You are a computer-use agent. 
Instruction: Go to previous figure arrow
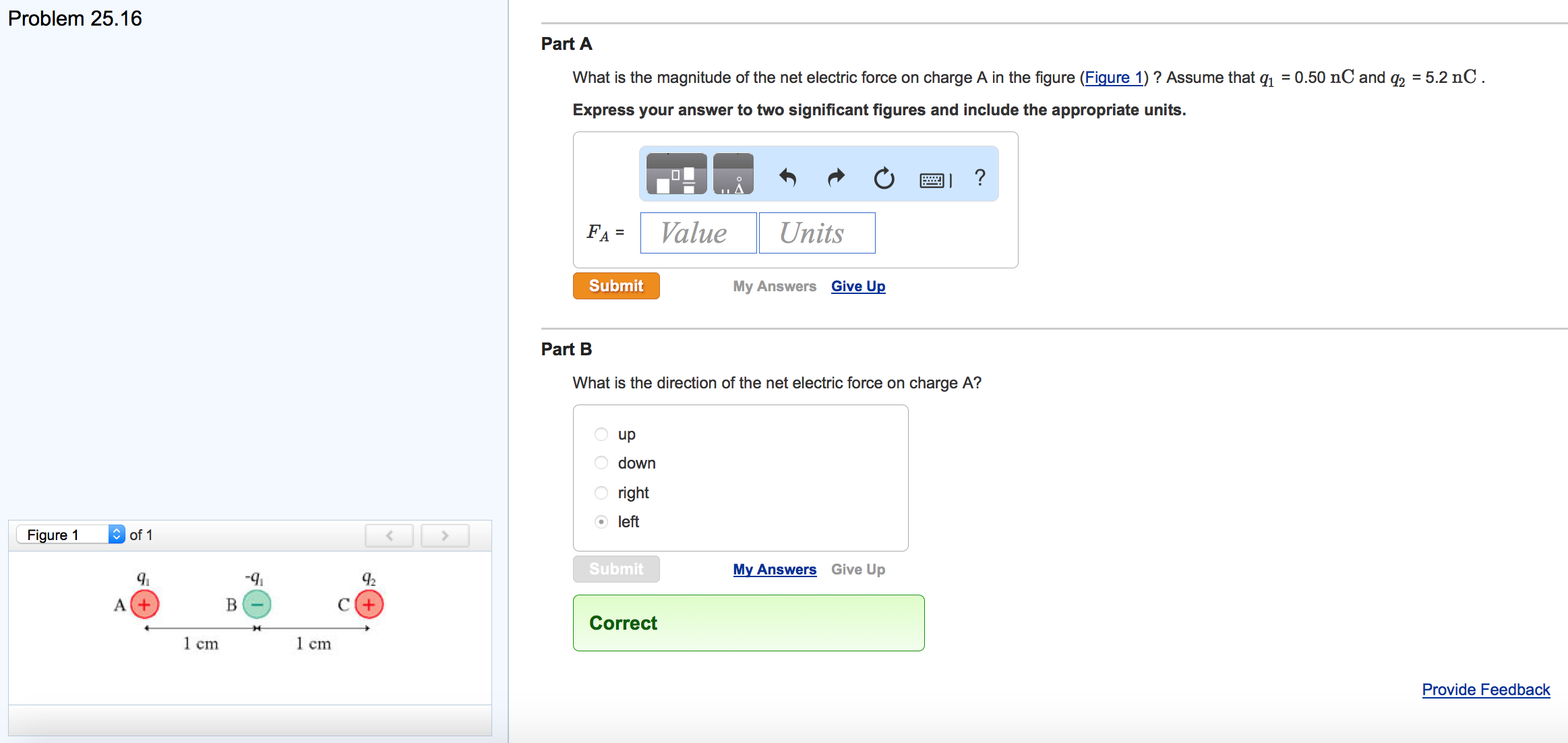389,535
